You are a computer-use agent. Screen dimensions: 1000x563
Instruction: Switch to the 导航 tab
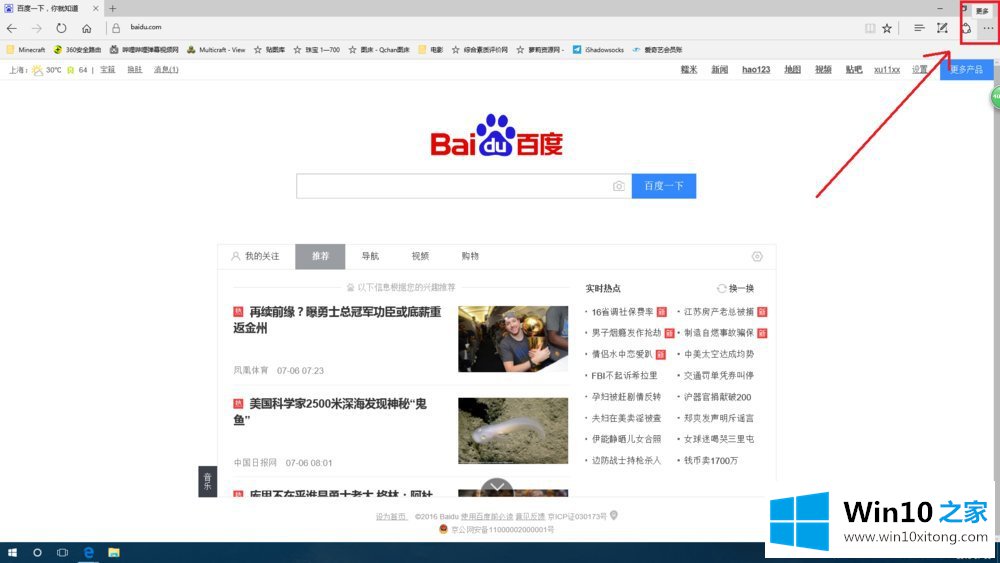[370, 256]
